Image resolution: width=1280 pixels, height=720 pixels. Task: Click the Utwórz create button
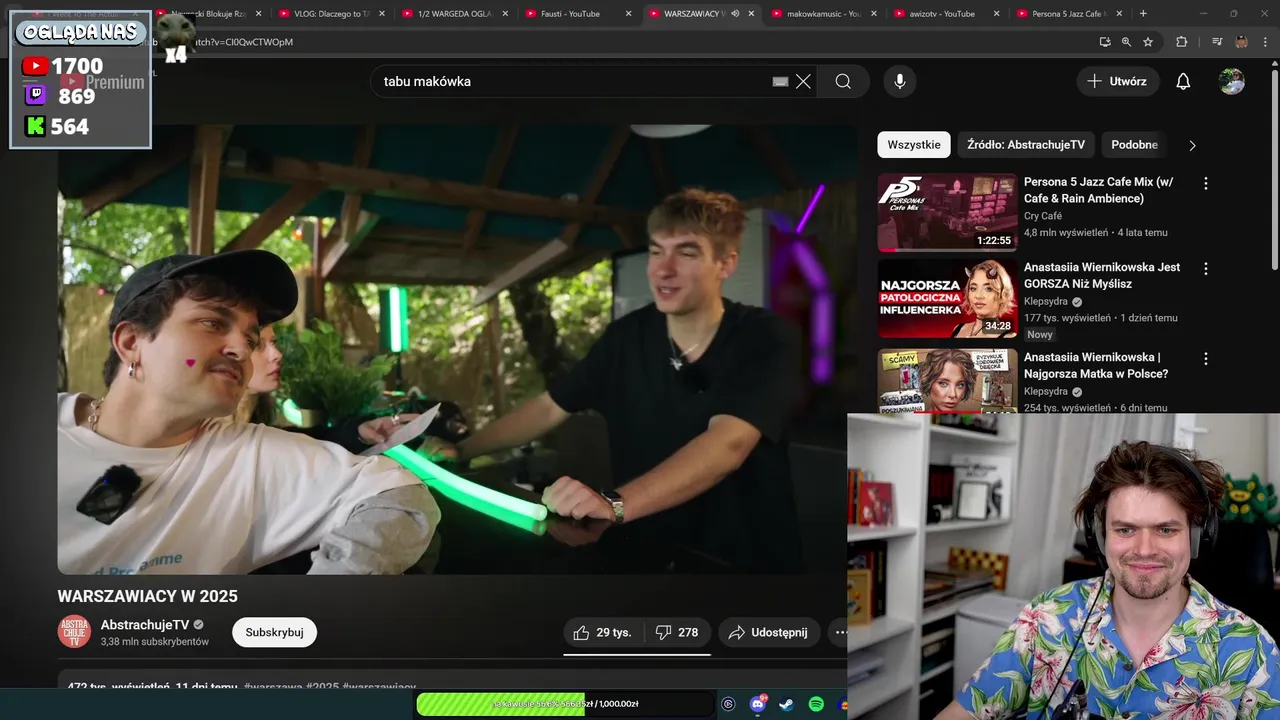[x=1118, y=81]
